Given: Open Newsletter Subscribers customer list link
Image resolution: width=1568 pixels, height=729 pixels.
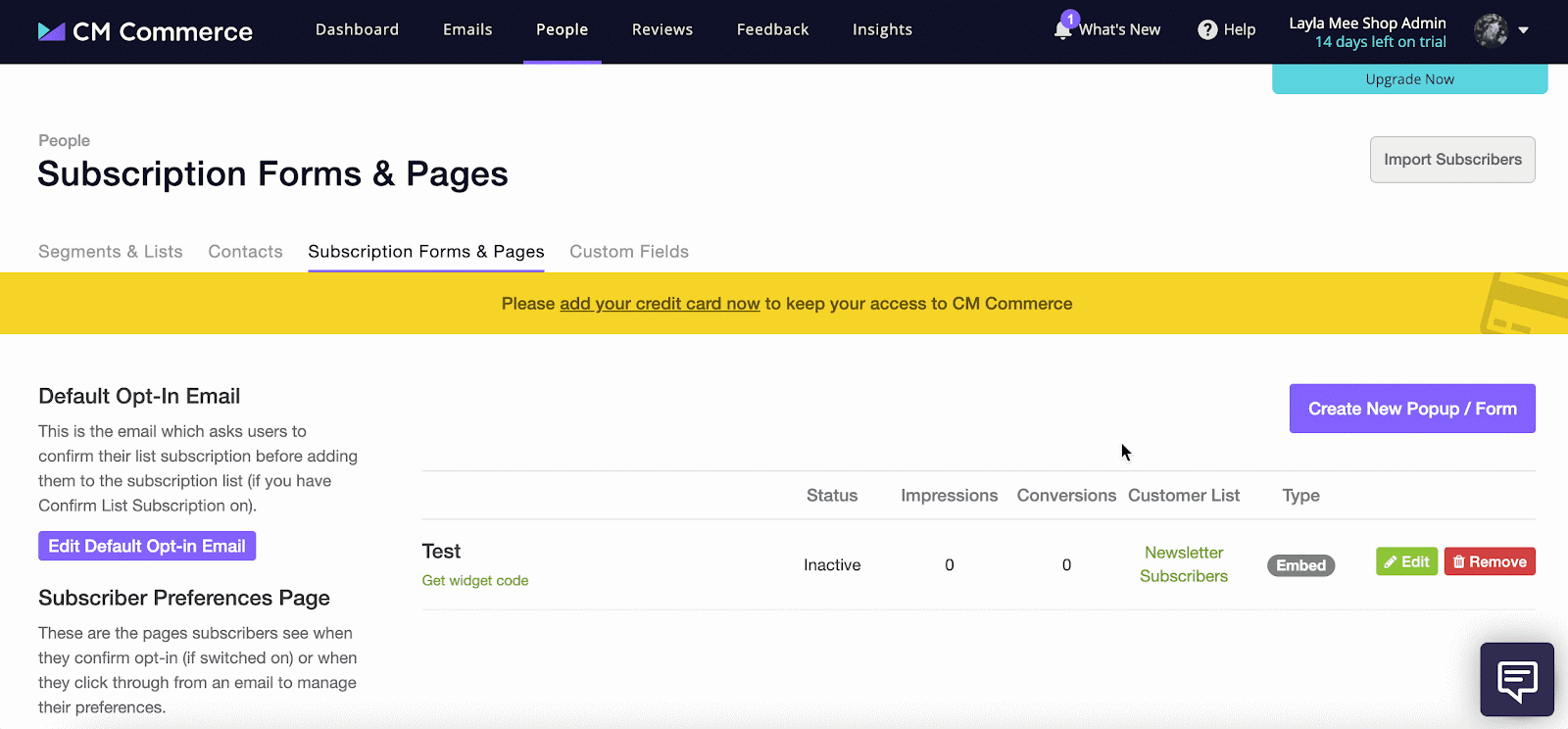Looking at the screenshot, I should (x=1184, y=564).
